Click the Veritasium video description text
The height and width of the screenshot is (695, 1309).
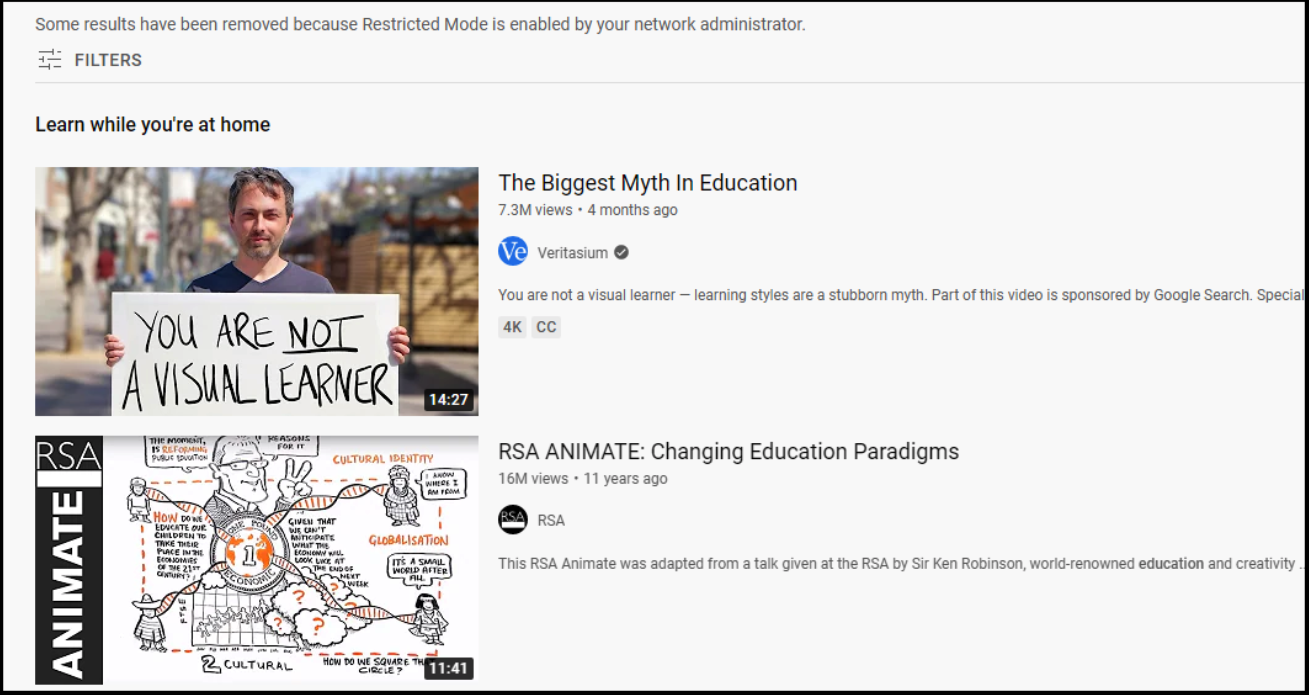click(x=901, y=295)
